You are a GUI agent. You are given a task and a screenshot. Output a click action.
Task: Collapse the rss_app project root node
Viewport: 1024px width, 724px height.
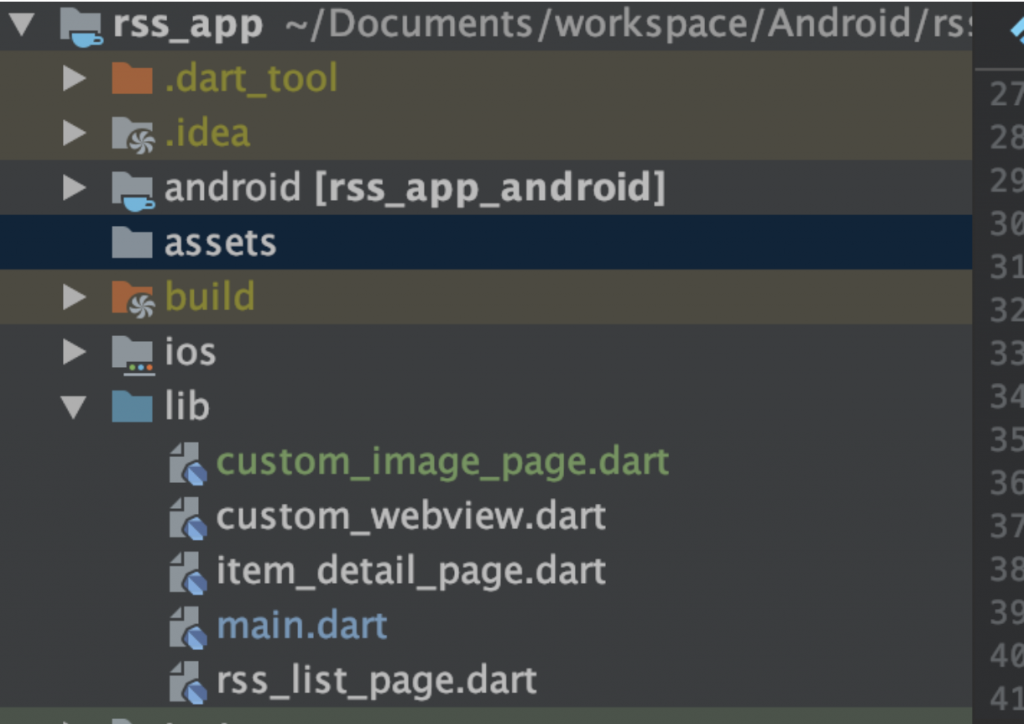coord(23,25)
